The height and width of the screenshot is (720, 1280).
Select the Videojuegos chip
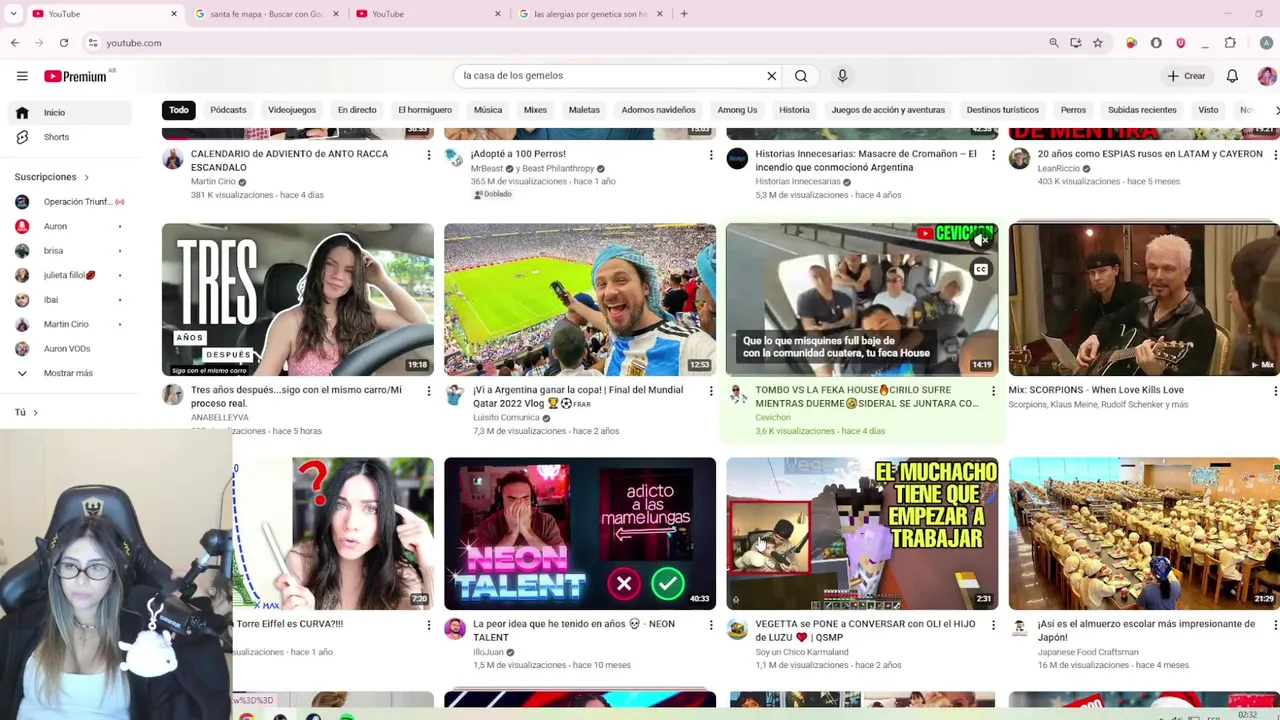point(292,110)
